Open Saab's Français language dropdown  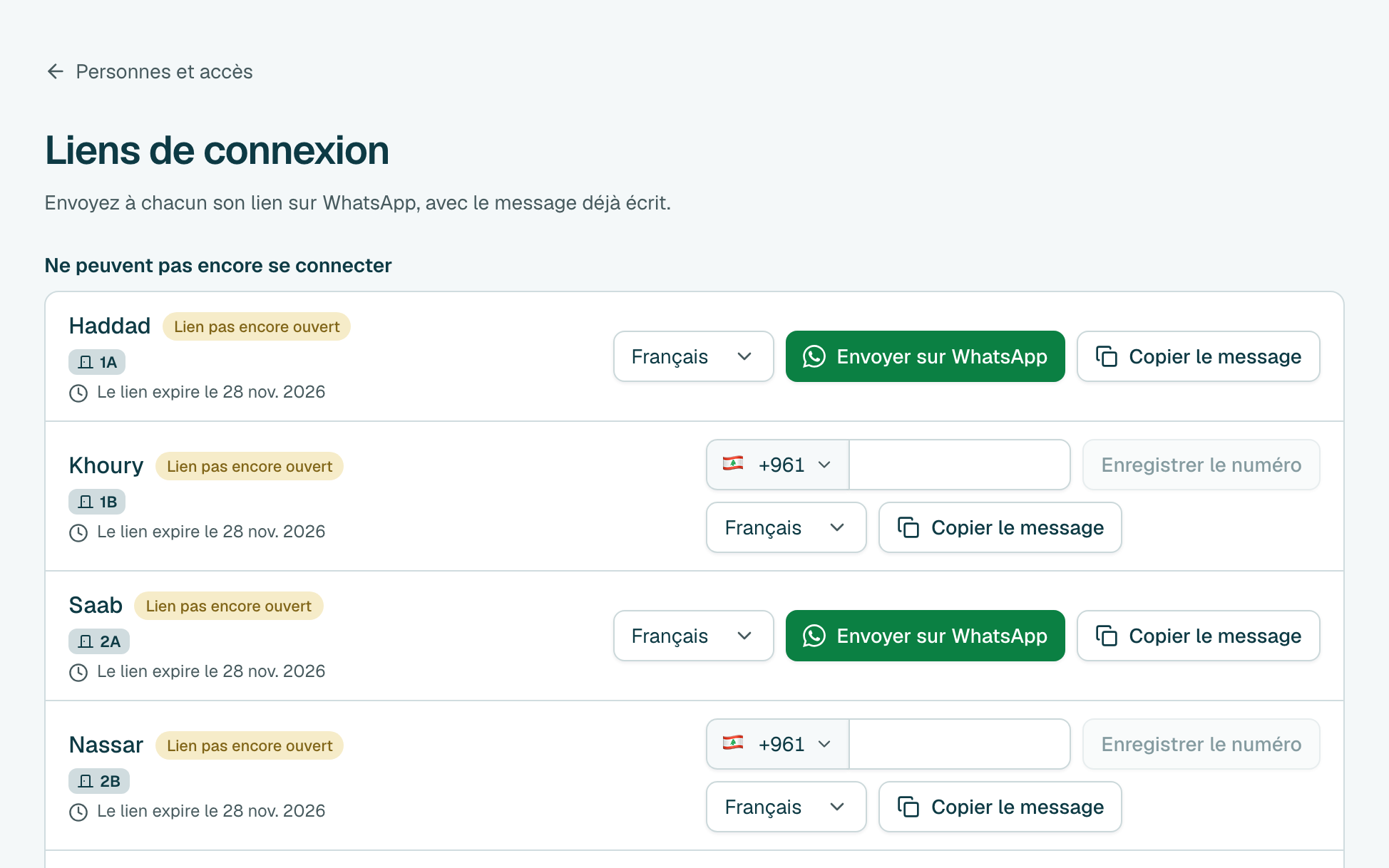click(693, 636)
